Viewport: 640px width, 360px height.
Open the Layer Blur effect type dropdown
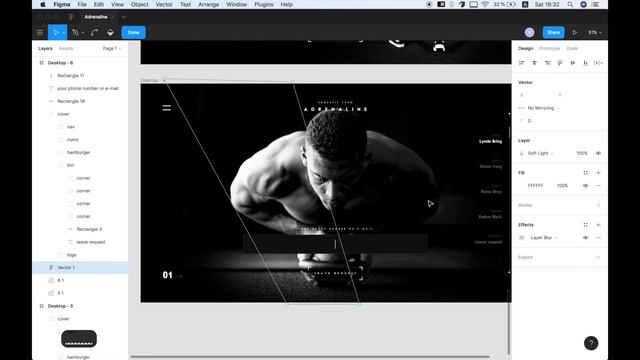click(x=544, y=238)
